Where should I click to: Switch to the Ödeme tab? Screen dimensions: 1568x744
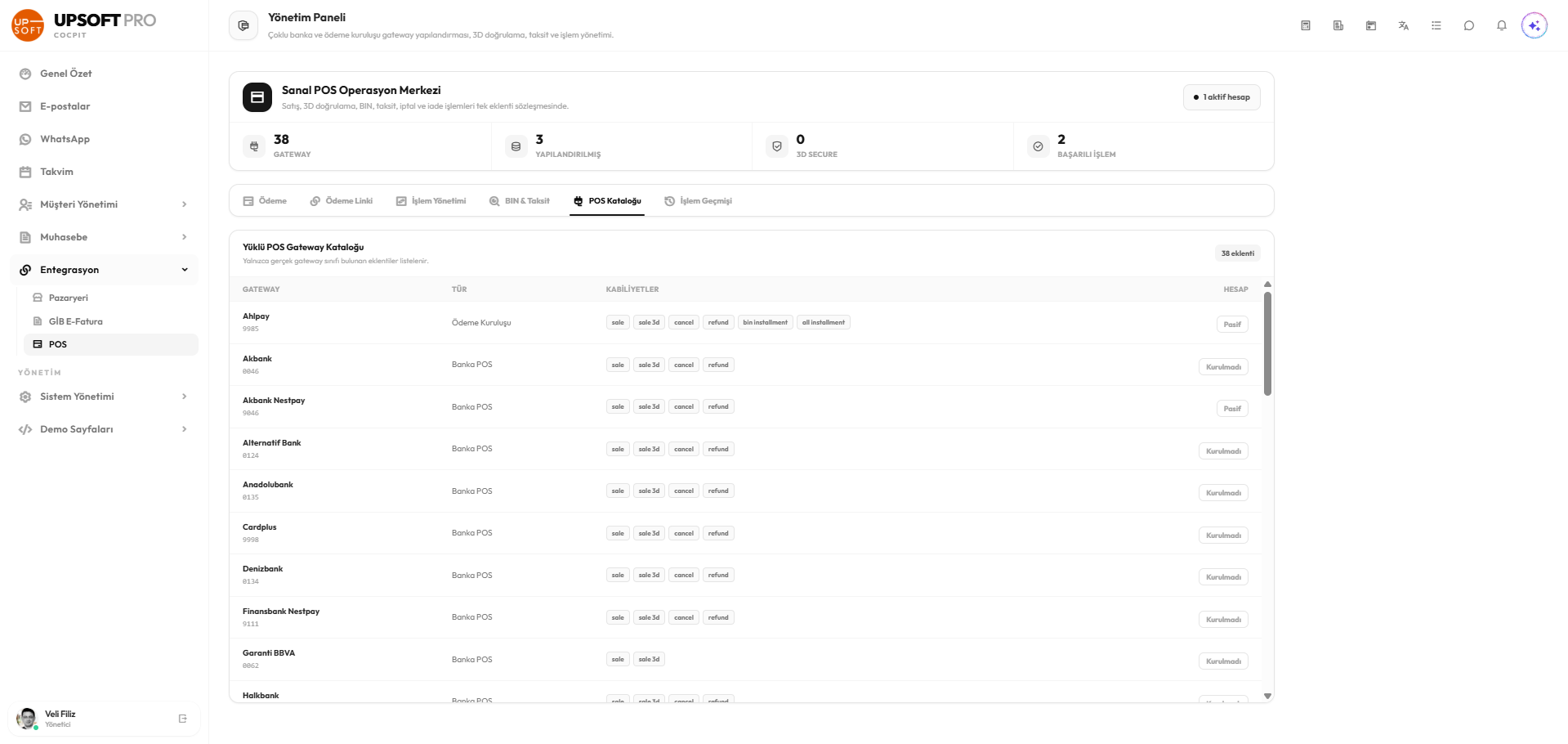265,201
